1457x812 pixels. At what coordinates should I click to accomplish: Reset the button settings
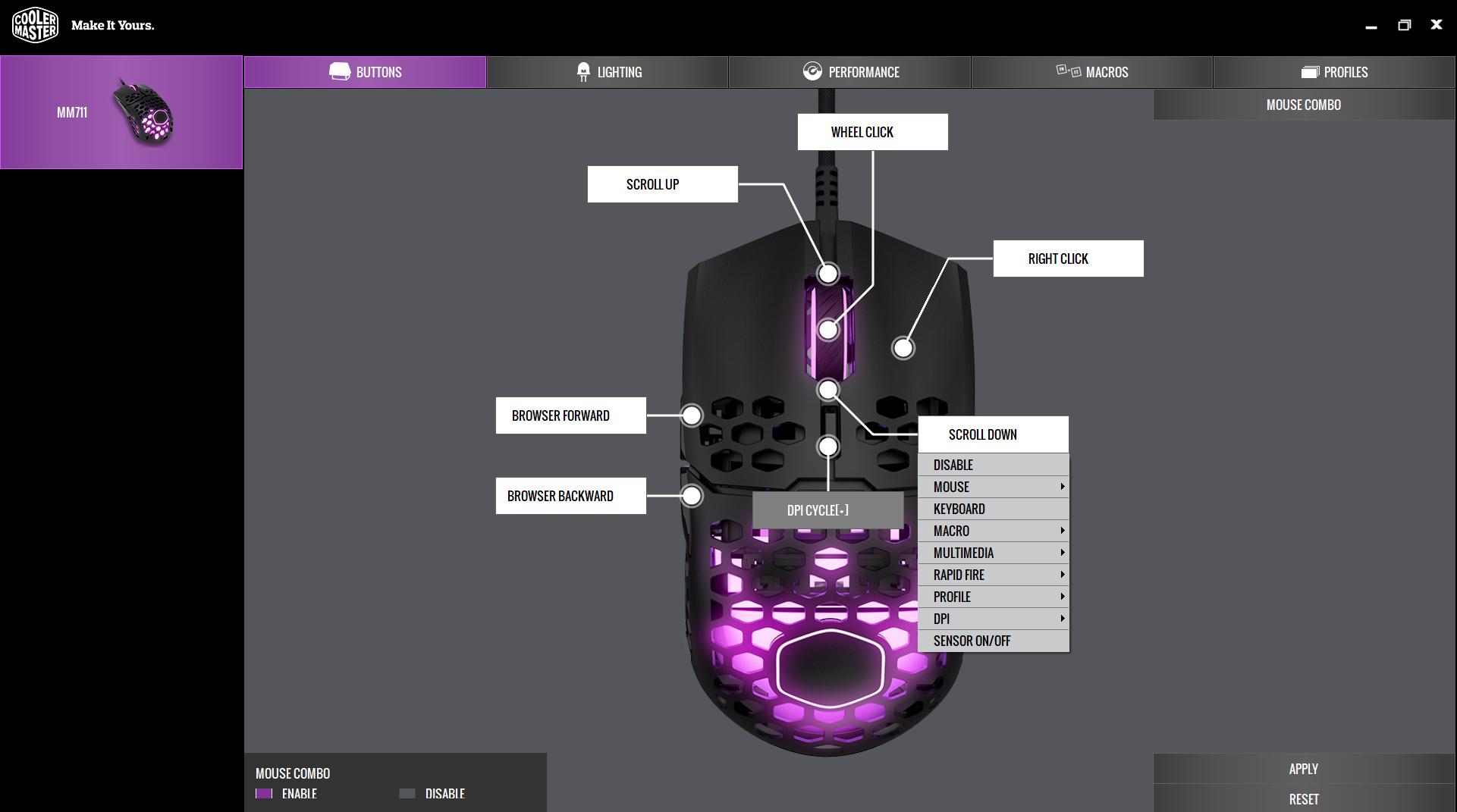pyautogui.click(x=1304, y=799)
